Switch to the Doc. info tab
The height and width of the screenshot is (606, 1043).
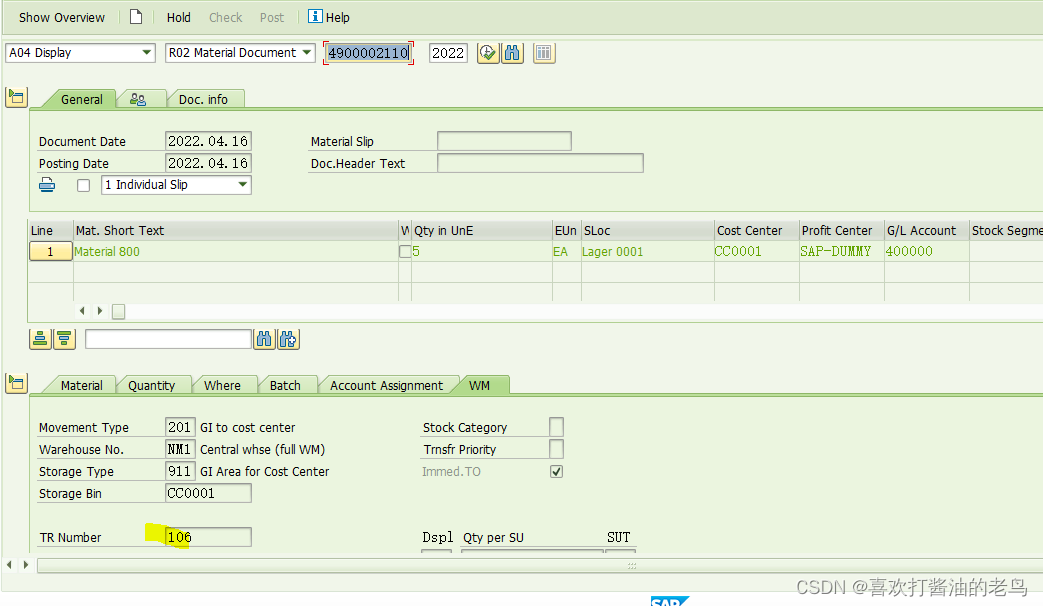[x=203, y=99]
